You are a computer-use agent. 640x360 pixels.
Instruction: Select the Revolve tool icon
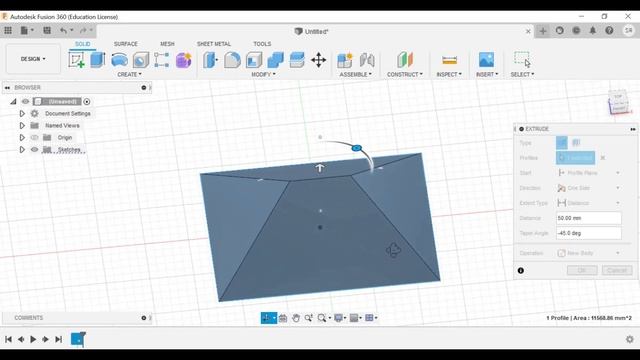click(119, 60)
